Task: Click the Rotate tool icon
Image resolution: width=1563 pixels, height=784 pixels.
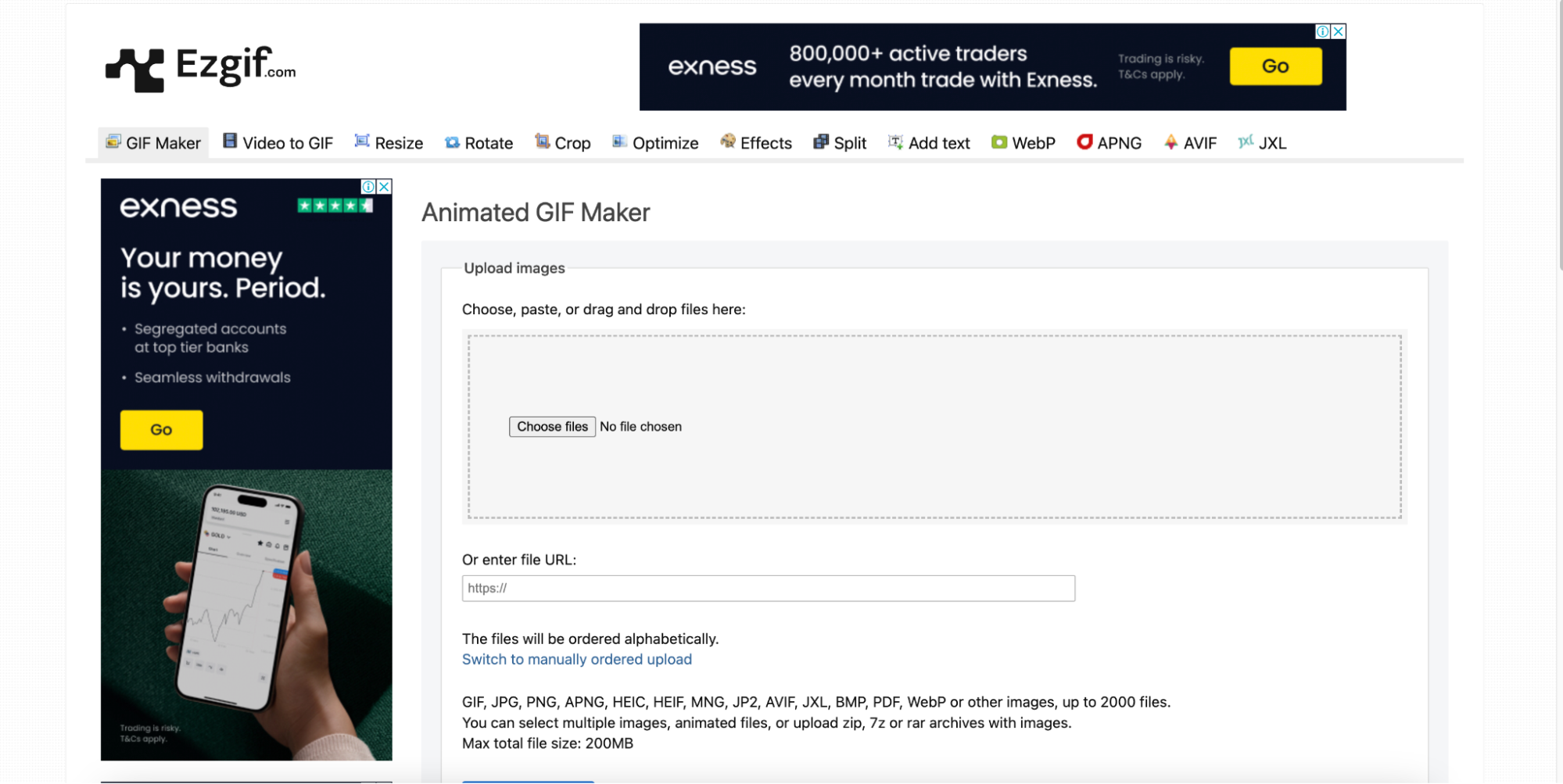Action: point(452,142)
